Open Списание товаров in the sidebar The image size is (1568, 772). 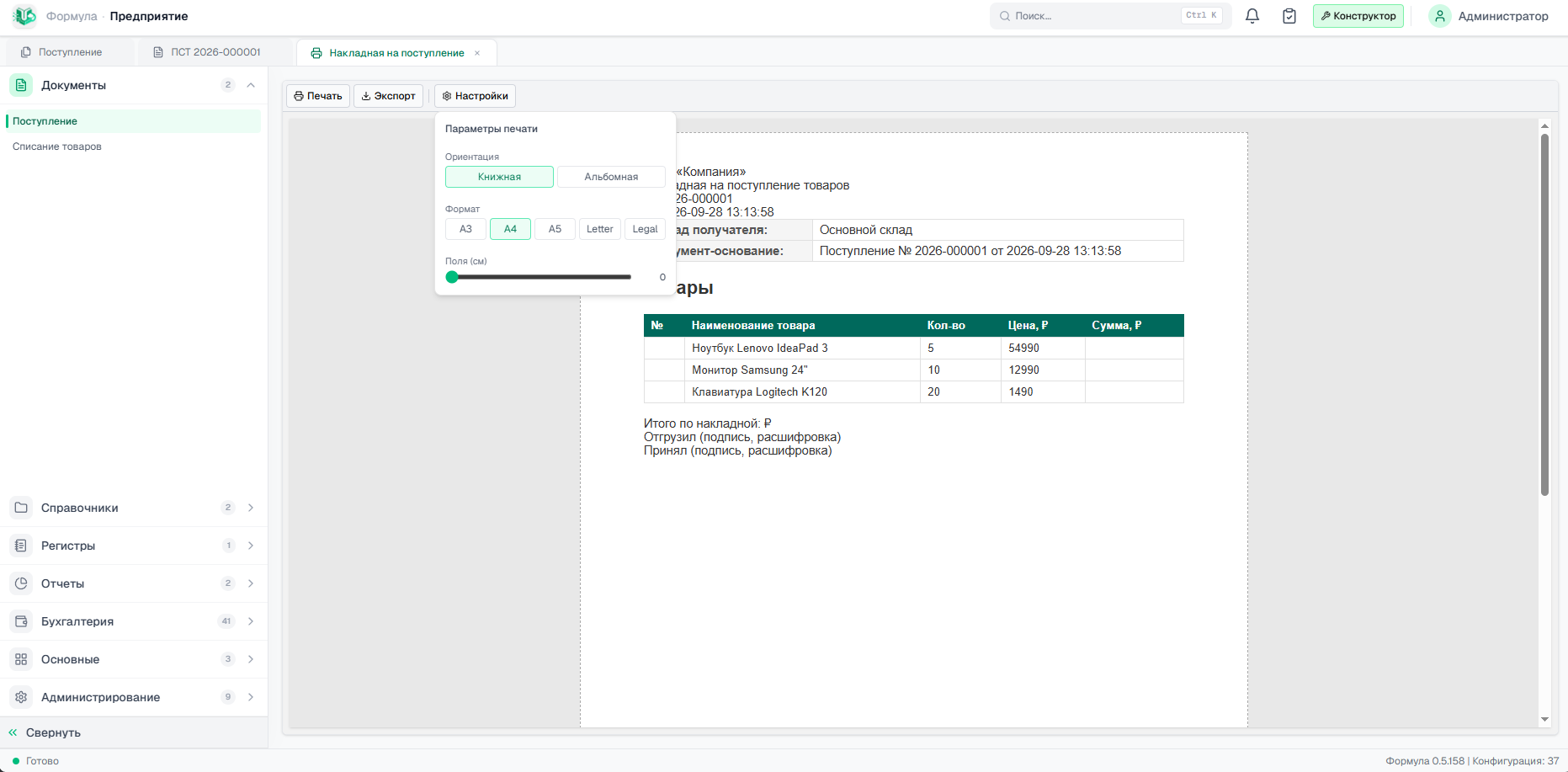[134, 146]
